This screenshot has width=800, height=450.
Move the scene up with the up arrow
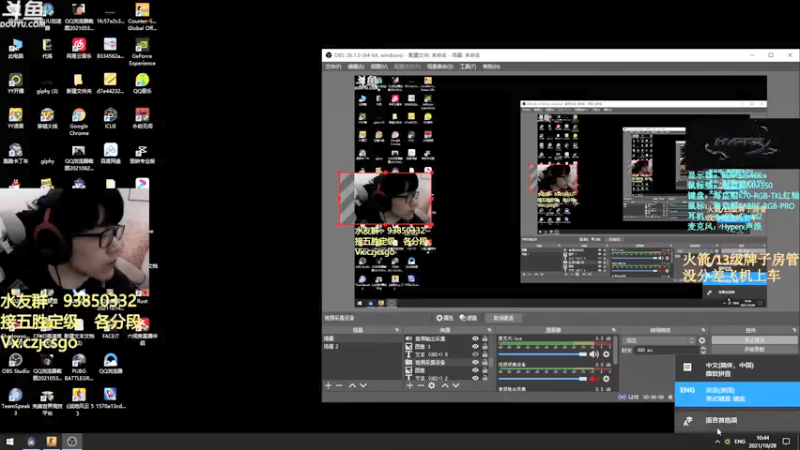tap(353, 386)
